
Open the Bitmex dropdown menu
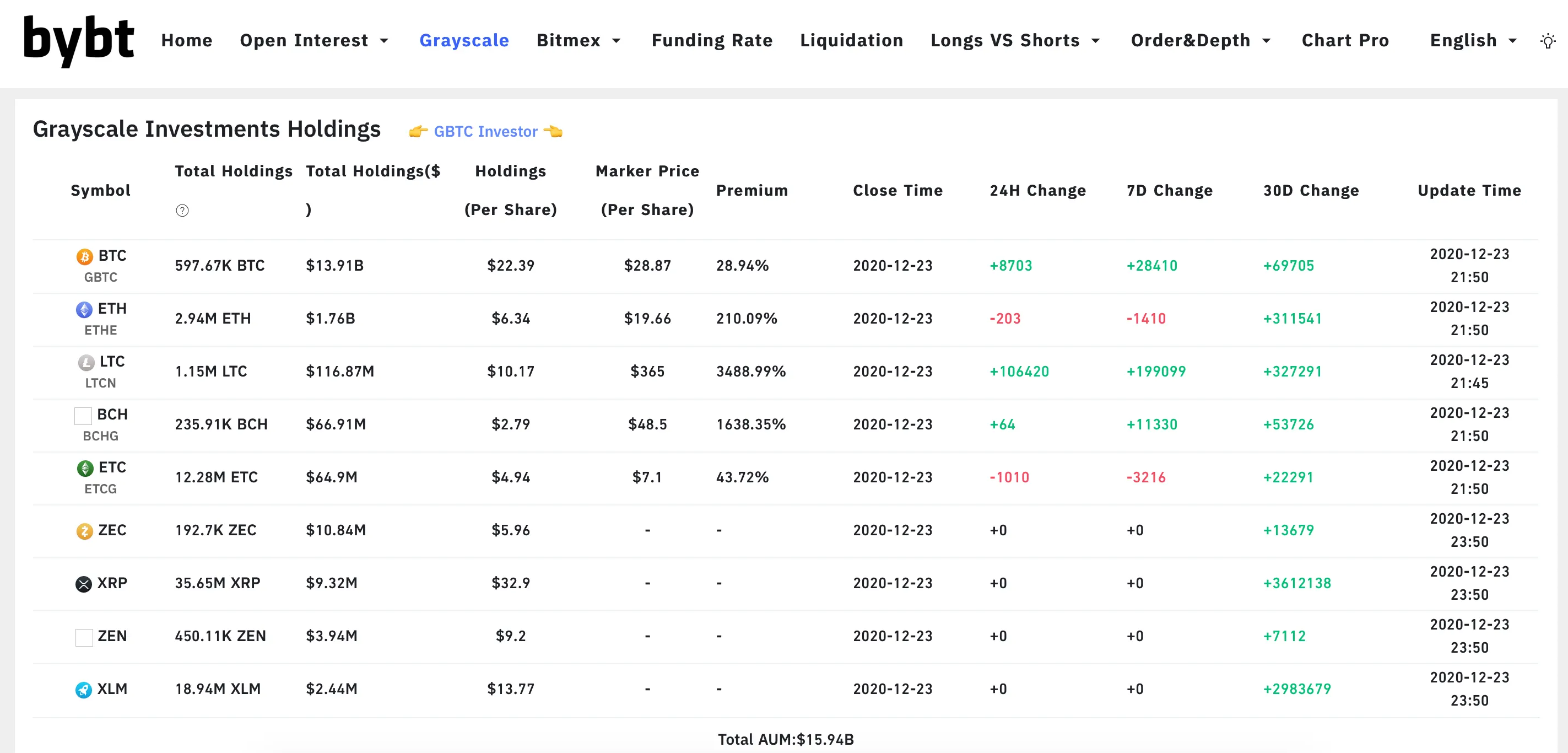pyautogui.click(x=578, y=40)
